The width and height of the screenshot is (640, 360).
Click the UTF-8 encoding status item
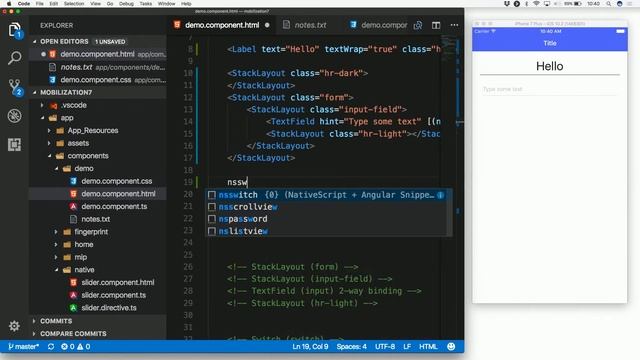pos(385,347)
